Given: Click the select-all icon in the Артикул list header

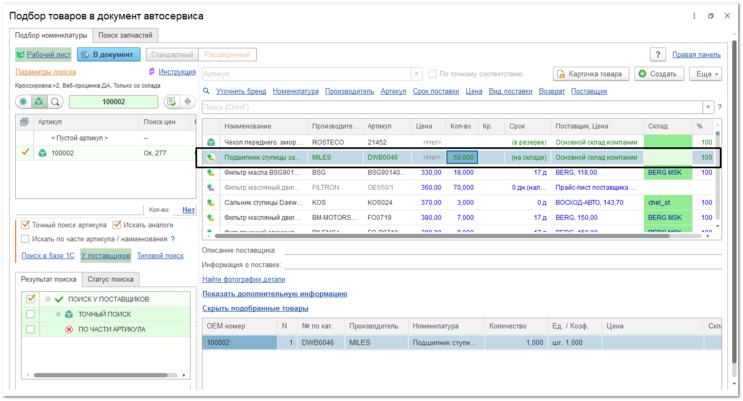Looking at the screenshot, I should point(24,122).
